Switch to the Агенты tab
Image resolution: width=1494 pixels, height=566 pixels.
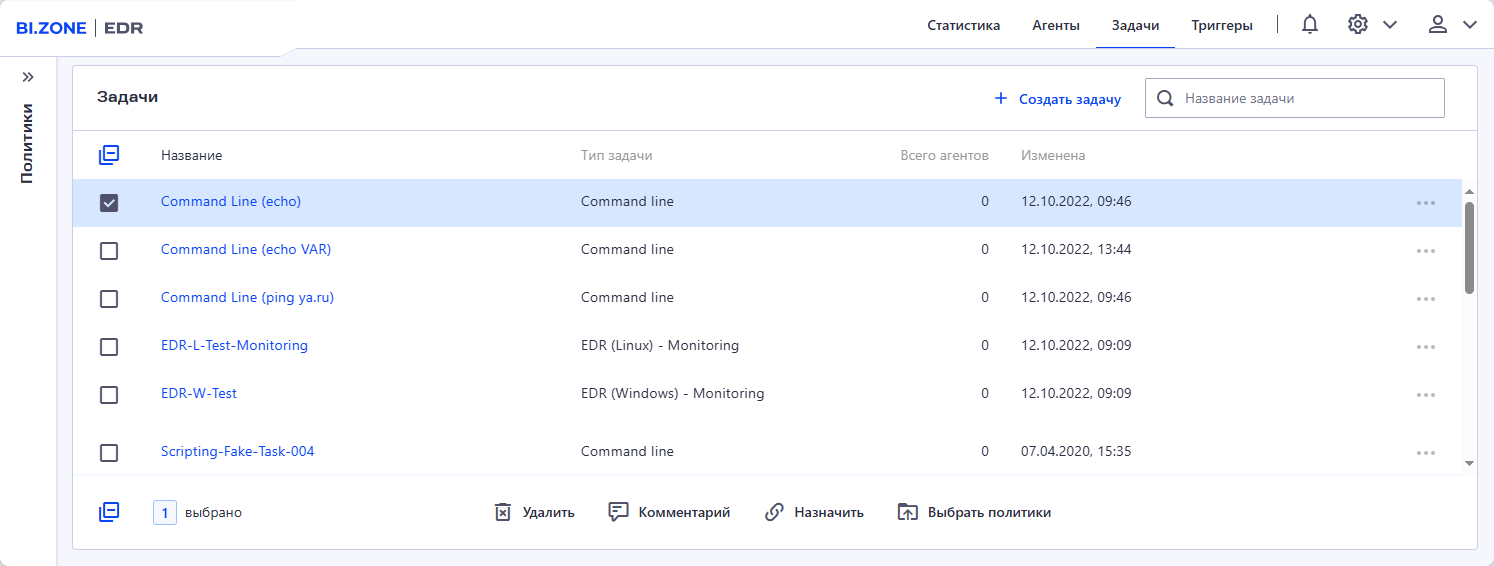pyautogui.click(x=1055, y=26)
